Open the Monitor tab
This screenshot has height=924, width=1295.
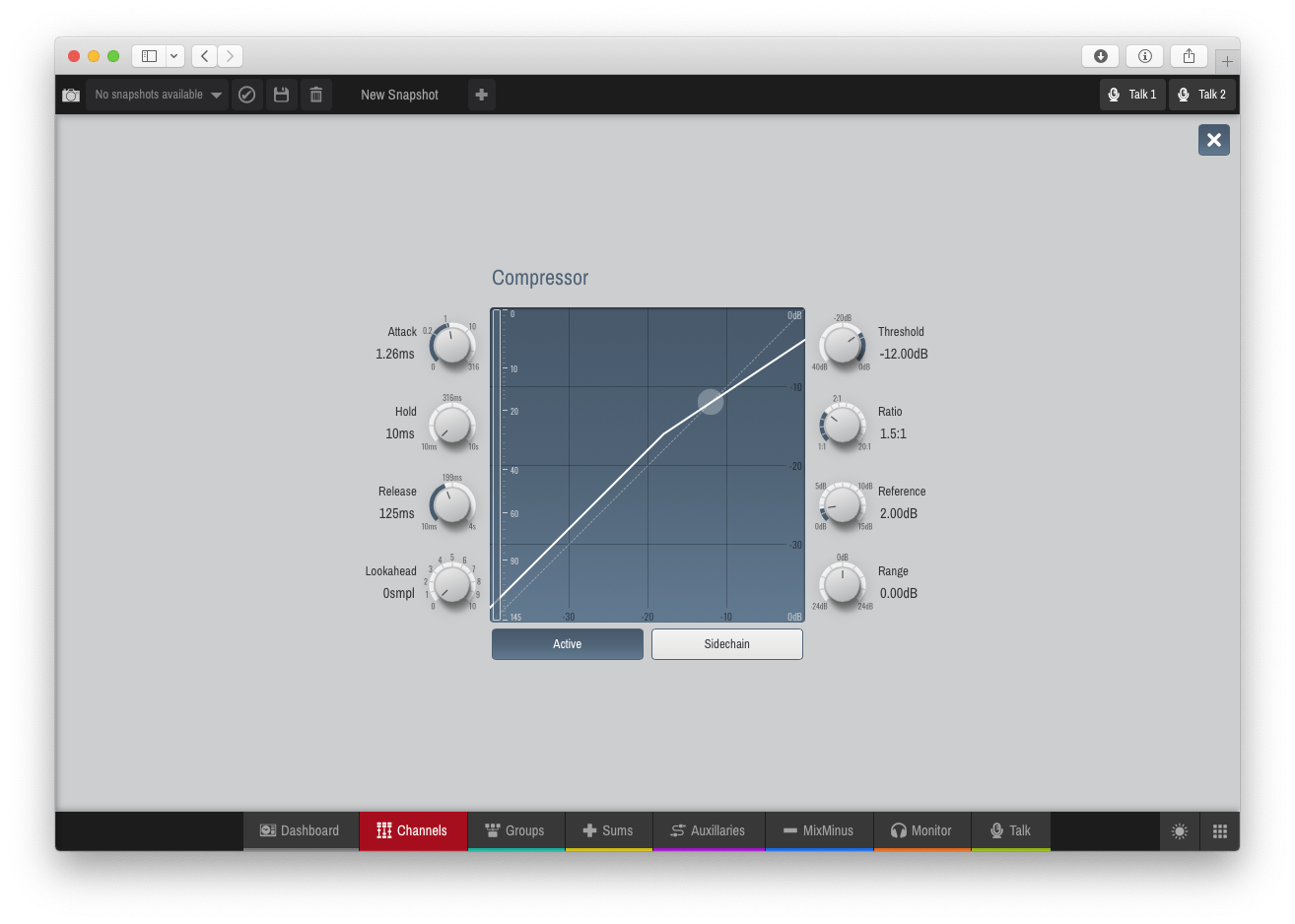[x=922, y=830]
